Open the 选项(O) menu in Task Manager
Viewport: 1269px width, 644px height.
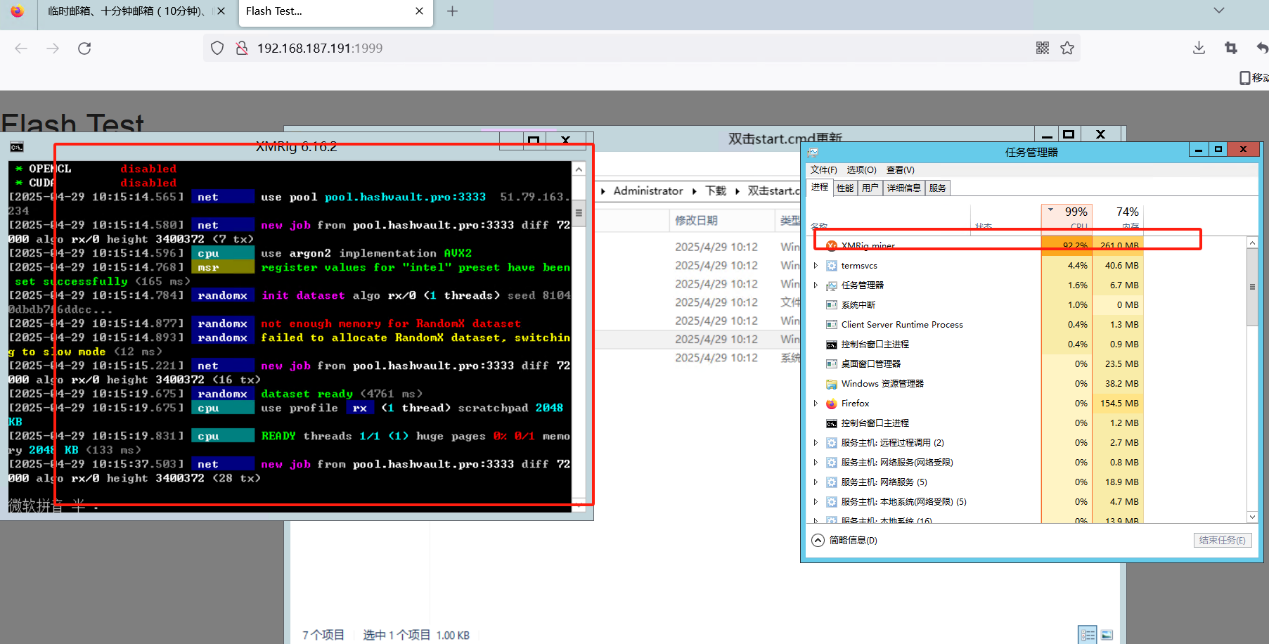pyautogui.click(x=861, y=170)
